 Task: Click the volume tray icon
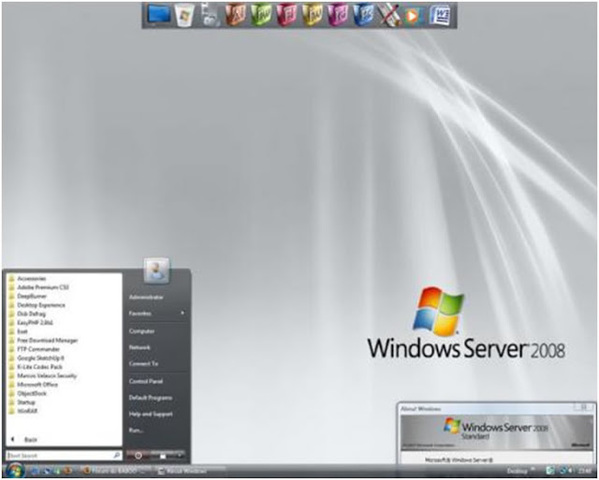click(x=571, y=471)
